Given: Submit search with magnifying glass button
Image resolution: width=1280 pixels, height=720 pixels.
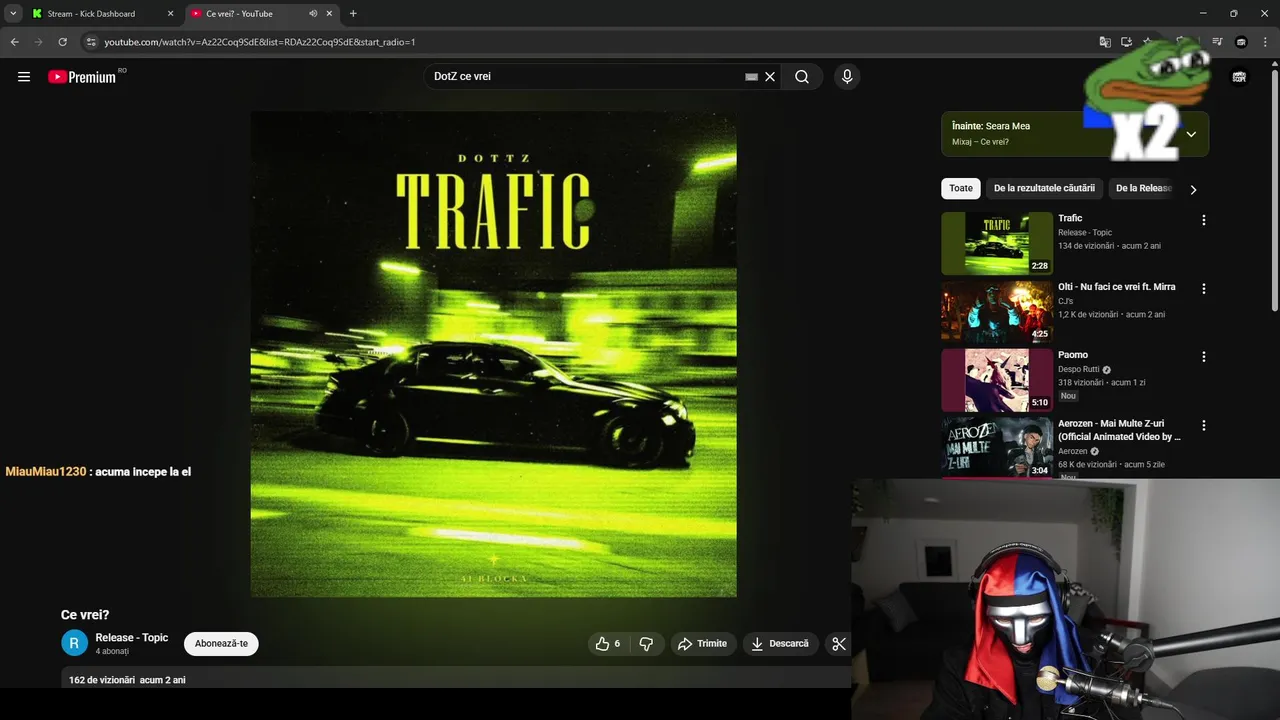Looking at the screenshot, I should 802,77.
